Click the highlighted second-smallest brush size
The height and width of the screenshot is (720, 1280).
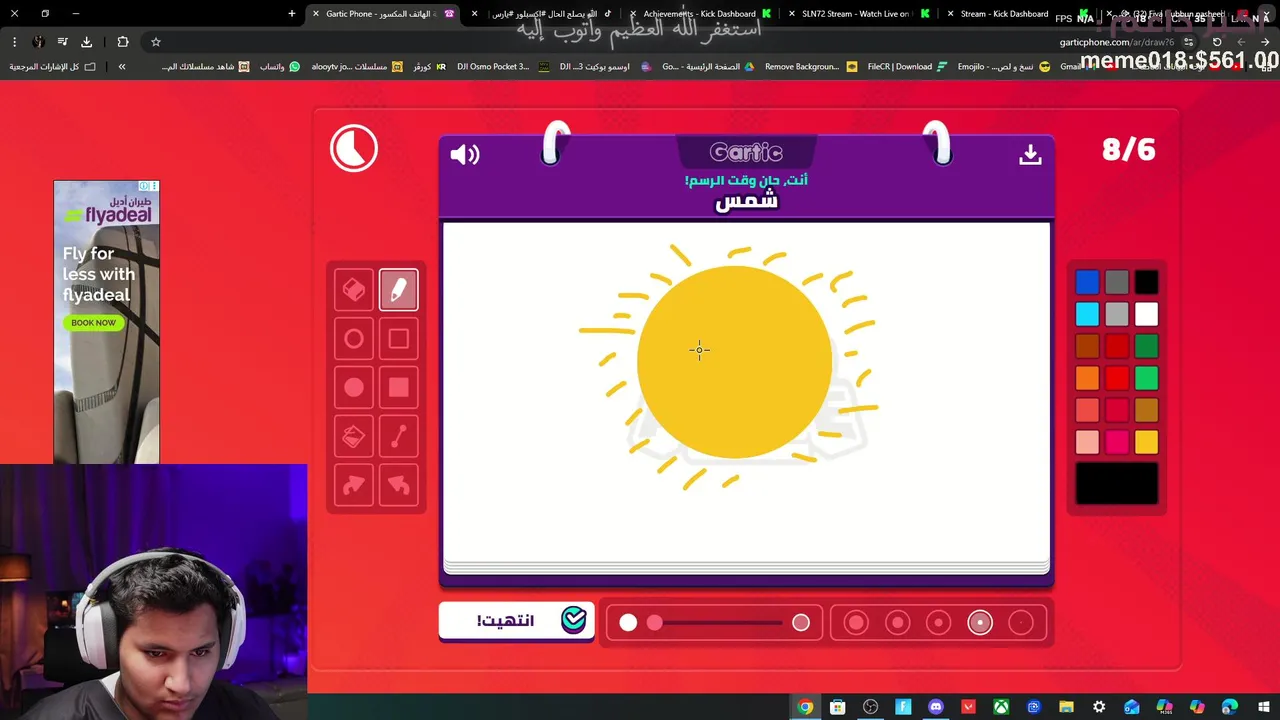click(x=980, y=623)
